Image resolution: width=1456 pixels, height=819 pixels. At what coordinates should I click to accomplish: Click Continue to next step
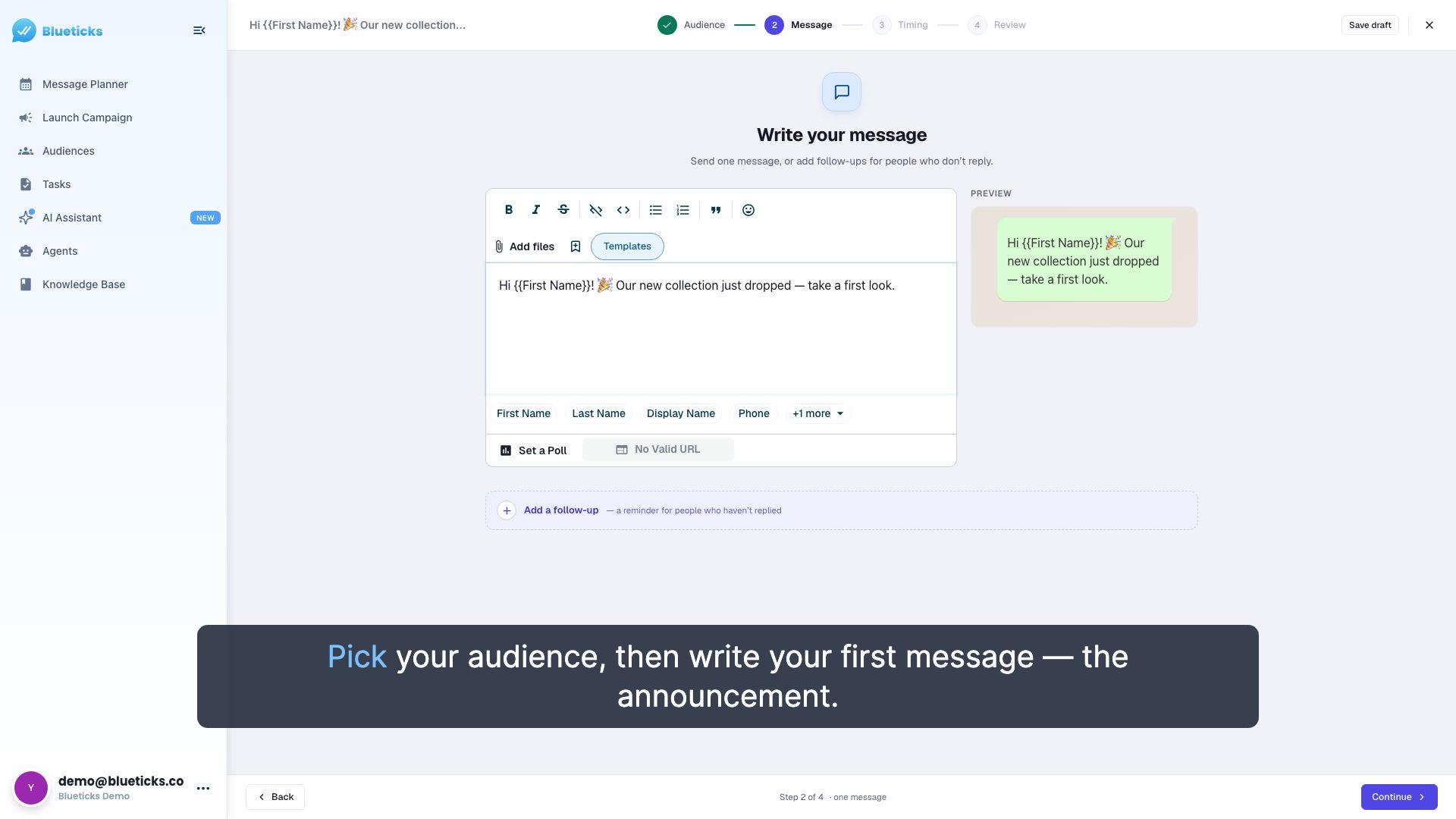pyautogui.click(x=1399, y=797)
